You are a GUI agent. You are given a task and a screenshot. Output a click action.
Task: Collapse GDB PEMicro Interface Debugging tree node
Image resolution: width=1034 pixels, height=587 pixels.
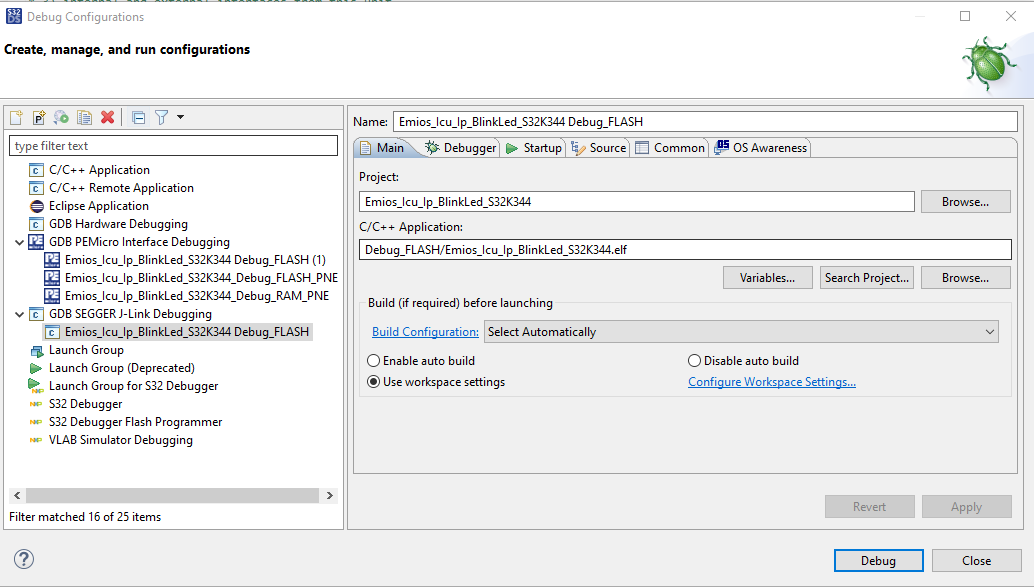(x=21, y=241)
